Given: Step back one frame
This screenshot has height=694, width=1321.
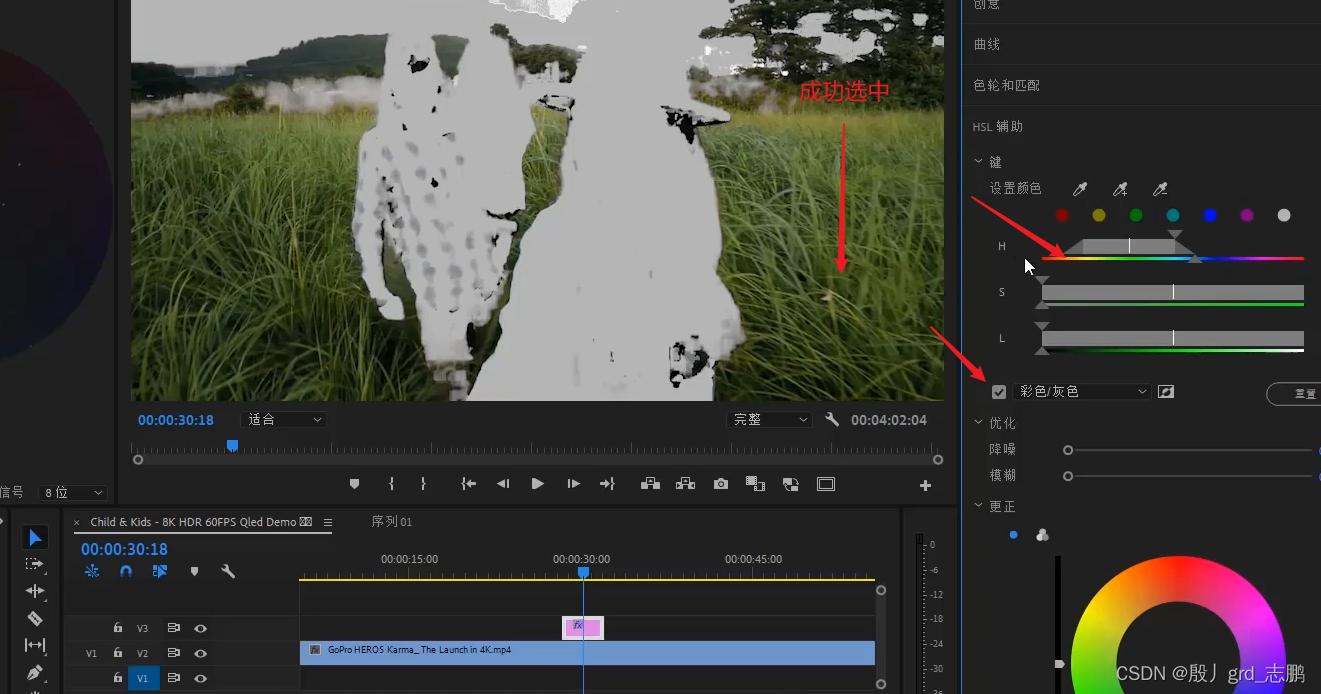Looking at the screenshot, I should pyautogui.click(x=504, y=484).
